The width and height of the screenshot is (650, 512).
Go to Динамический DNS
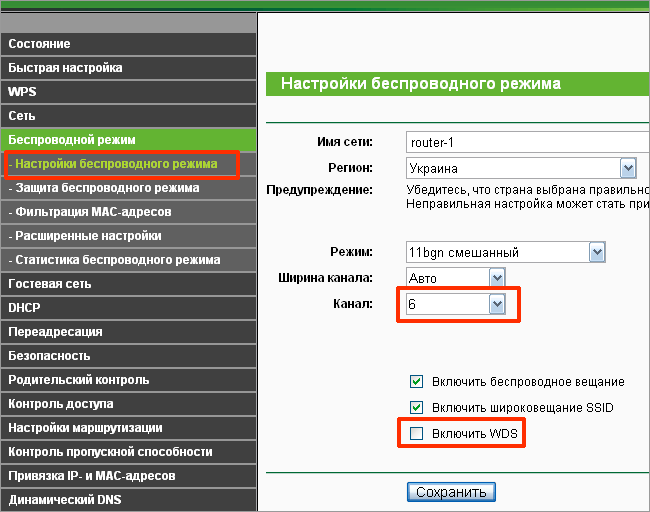(x=128, y=500)
